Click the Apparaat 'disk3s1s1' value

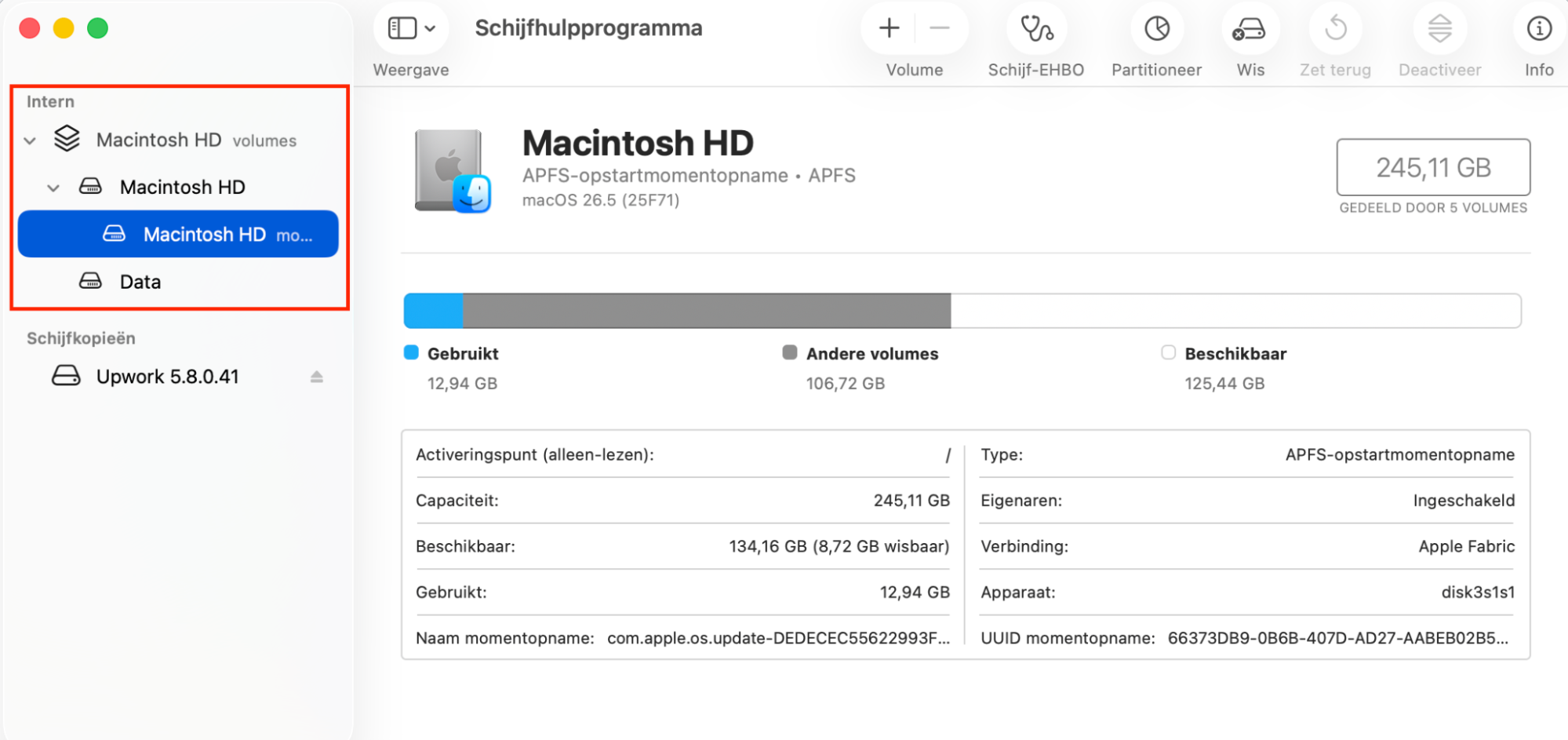click(1478, 592)
